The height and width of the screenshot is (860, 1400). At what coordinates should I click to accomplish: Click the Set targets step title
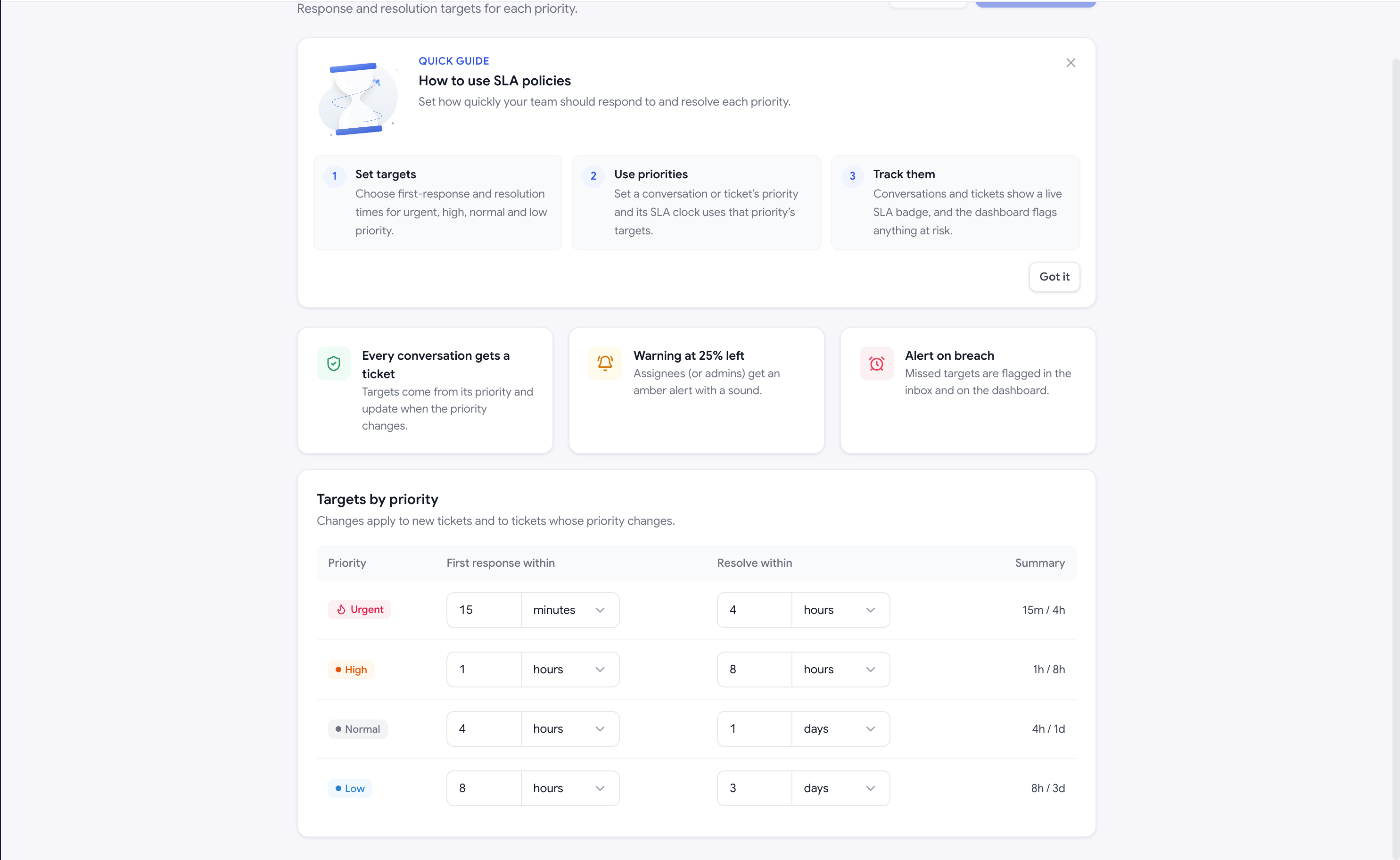click(386, 174)
